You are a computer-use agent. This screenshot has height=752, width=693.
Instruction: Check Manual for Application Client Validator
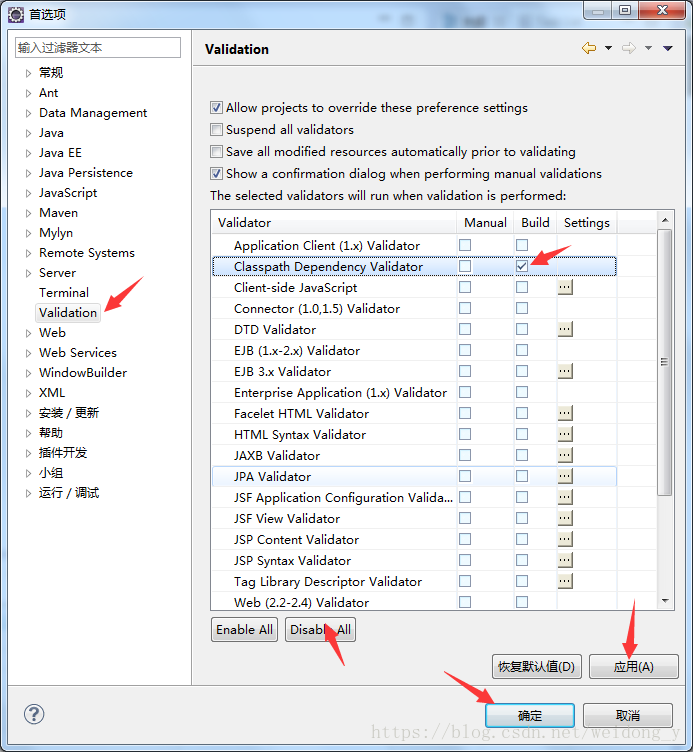[x=465, y=245]
